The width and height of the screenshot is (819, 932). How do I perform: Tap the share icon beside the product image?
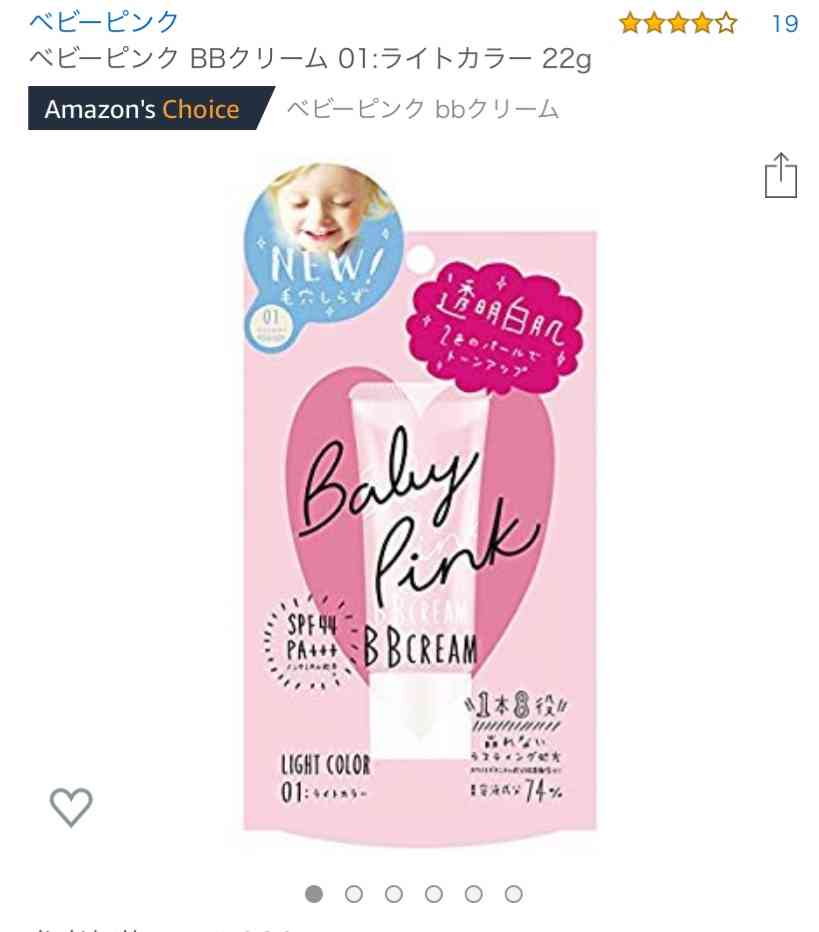click(780, 175)
